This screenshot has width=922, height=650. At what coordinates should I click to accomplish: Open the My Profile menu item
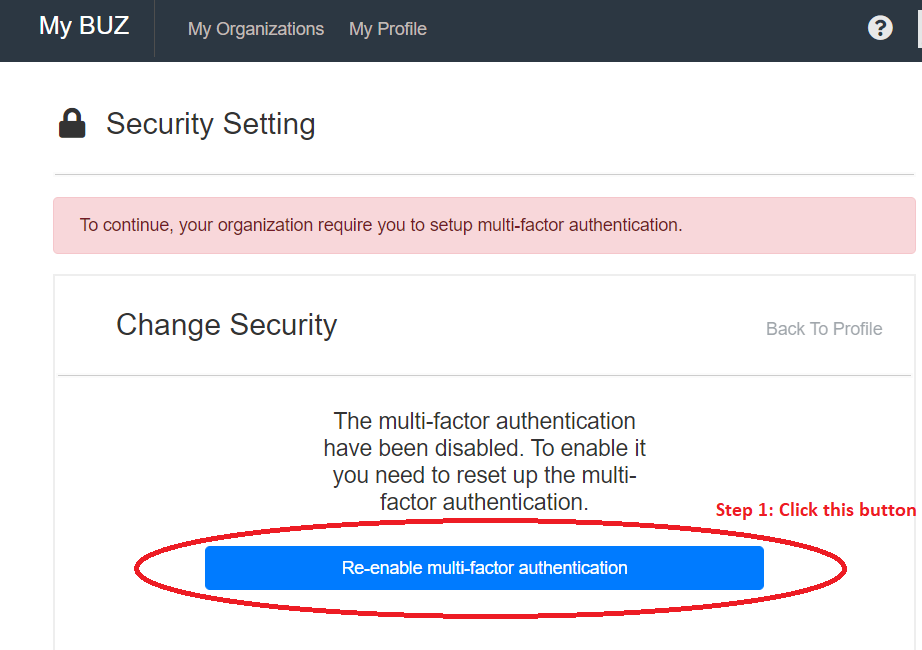click(x=388, y=29)
